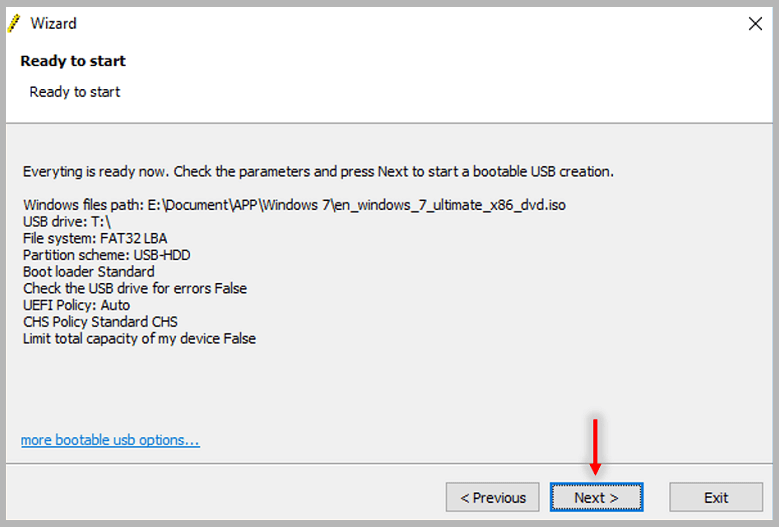
Task: Click the red arrow pointing at Next
Action: click(595, 447)
